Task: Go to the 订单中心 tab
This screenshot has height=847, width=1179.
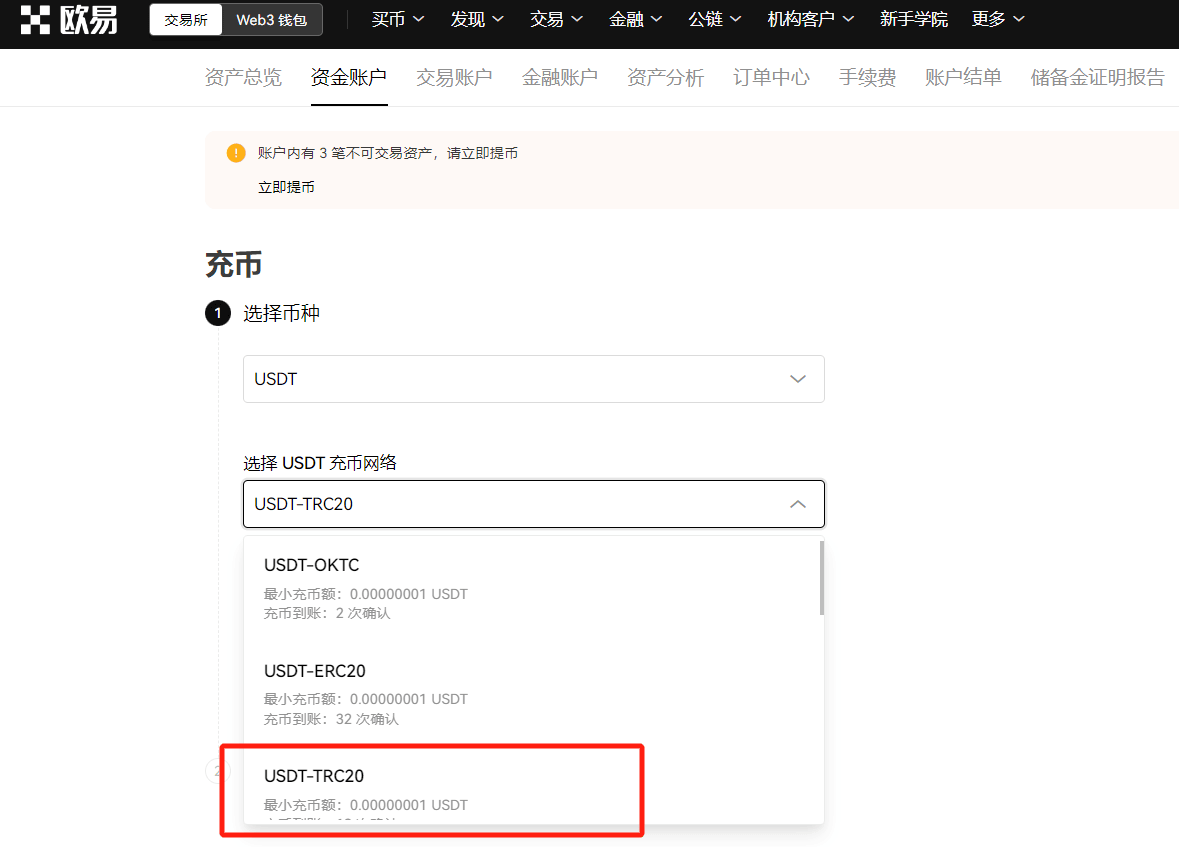Action: [x=771, y=77]
